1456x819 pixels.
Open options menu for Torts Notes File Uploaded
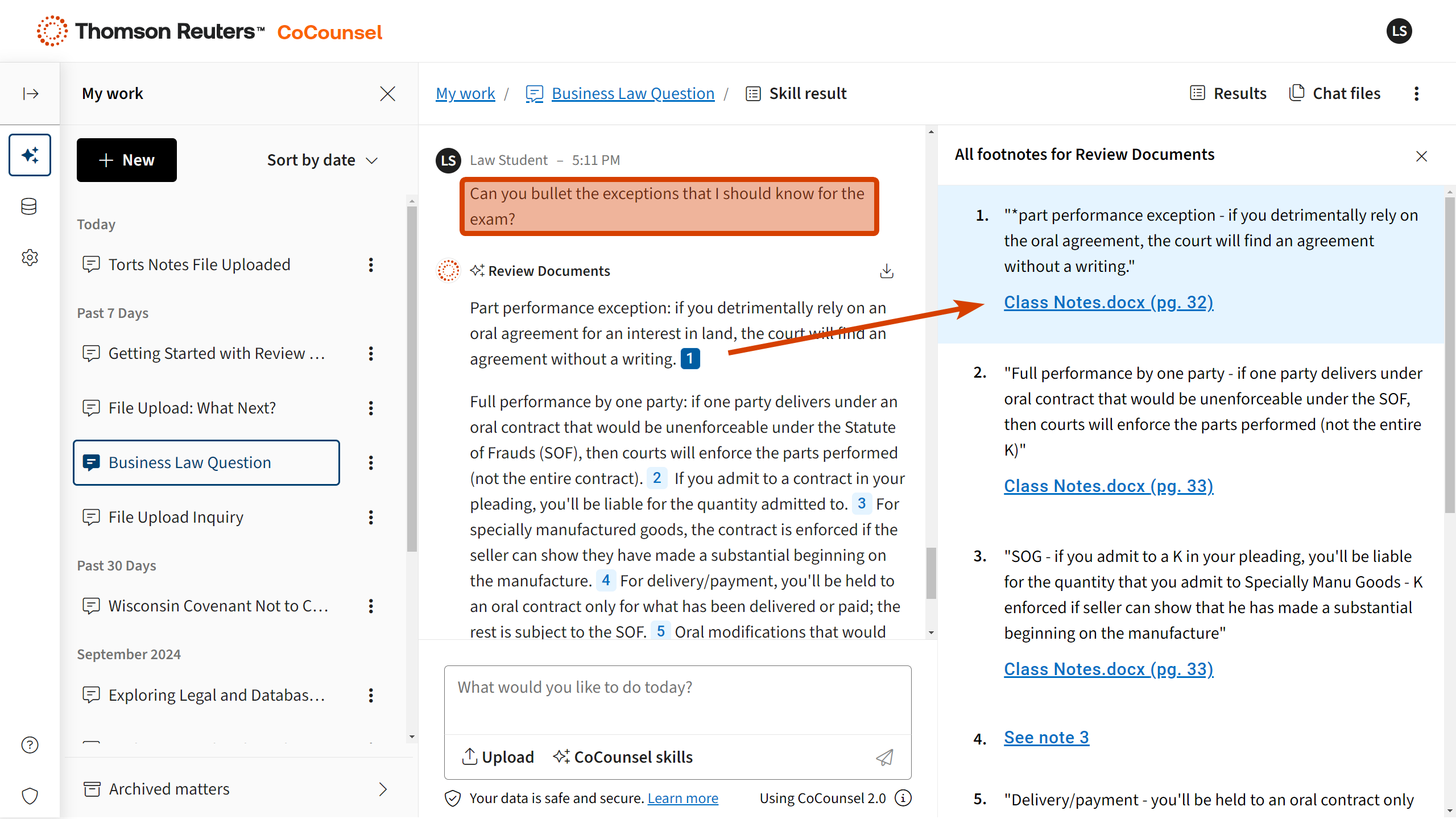(x=371, y=264)
